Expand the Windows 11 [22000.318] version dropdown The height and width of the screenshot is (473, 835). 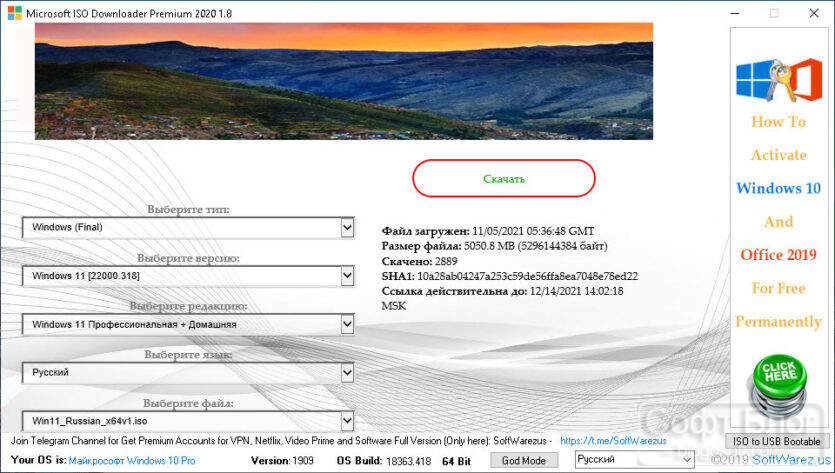click(x=188, y=276)
